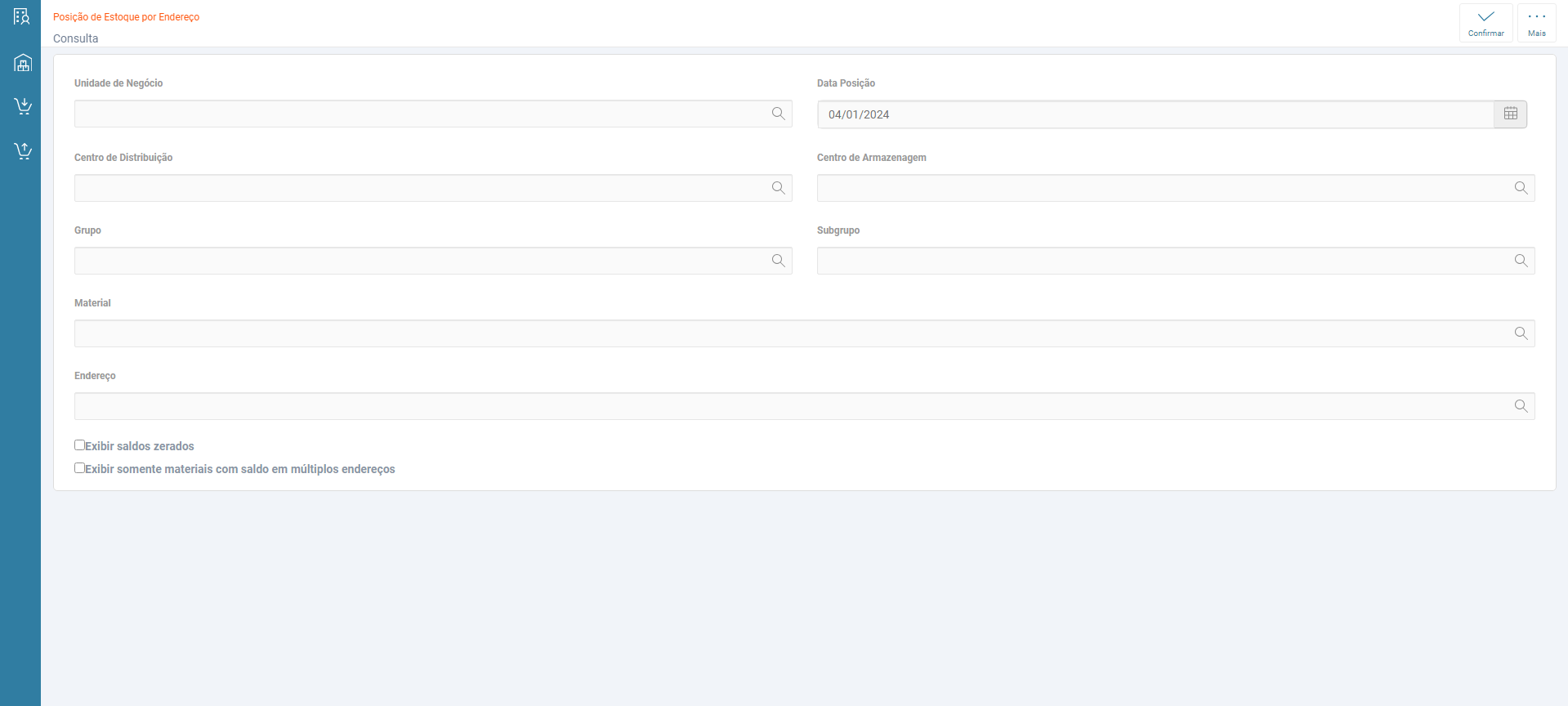Image resolution: width=1568 pixels, height=706 pixels.
Task: Click the cart with down arrow icon
Action: point(23,106)
